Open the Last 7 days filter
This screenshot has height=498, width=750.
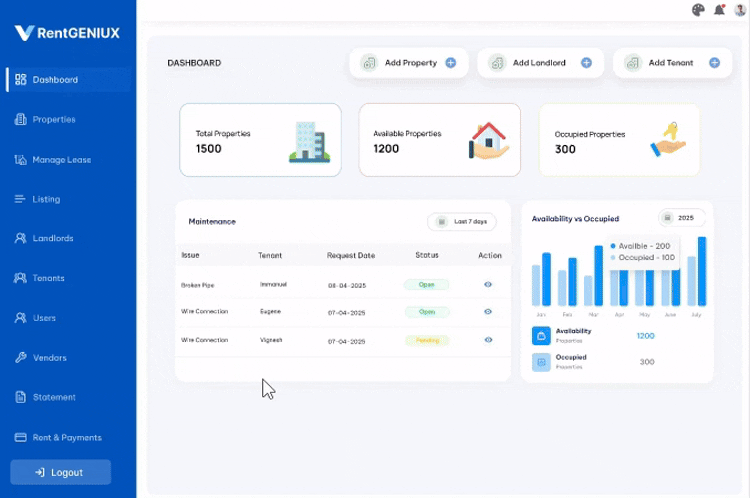click(462, 221)
